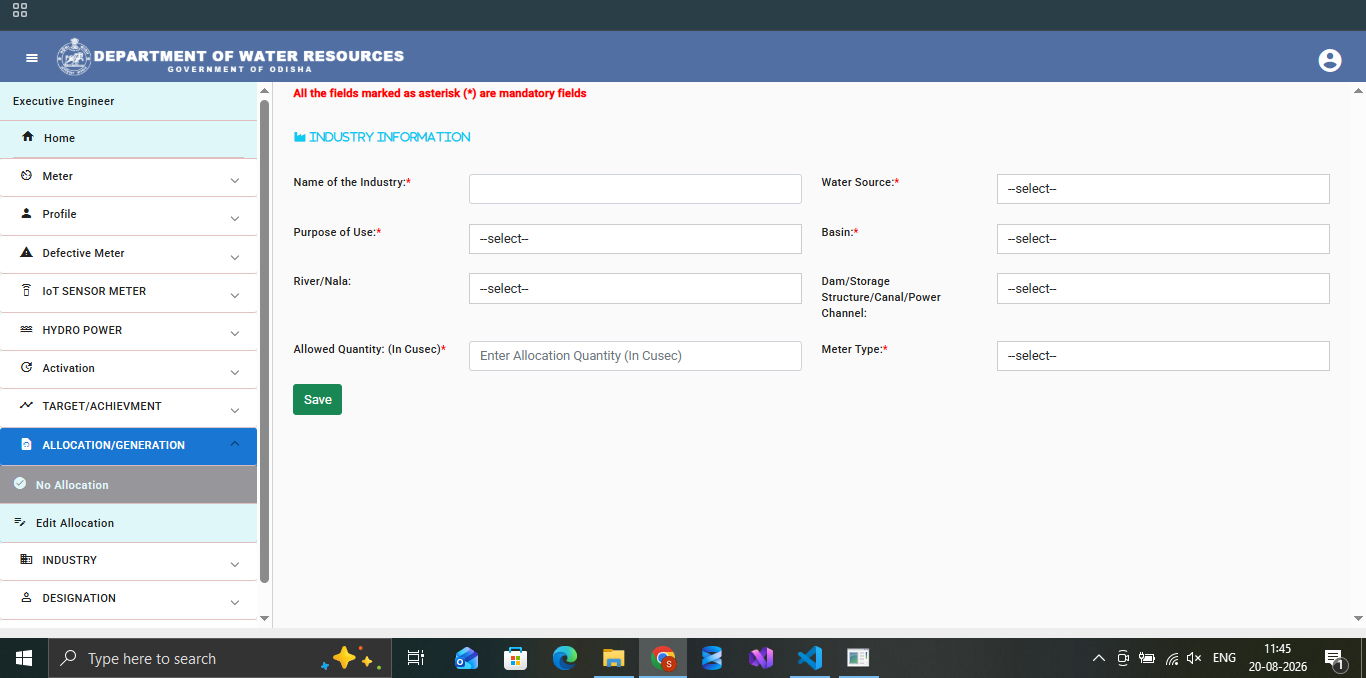Click the ENG language indicator
1366x678 pixels.
click(1224, 658)
